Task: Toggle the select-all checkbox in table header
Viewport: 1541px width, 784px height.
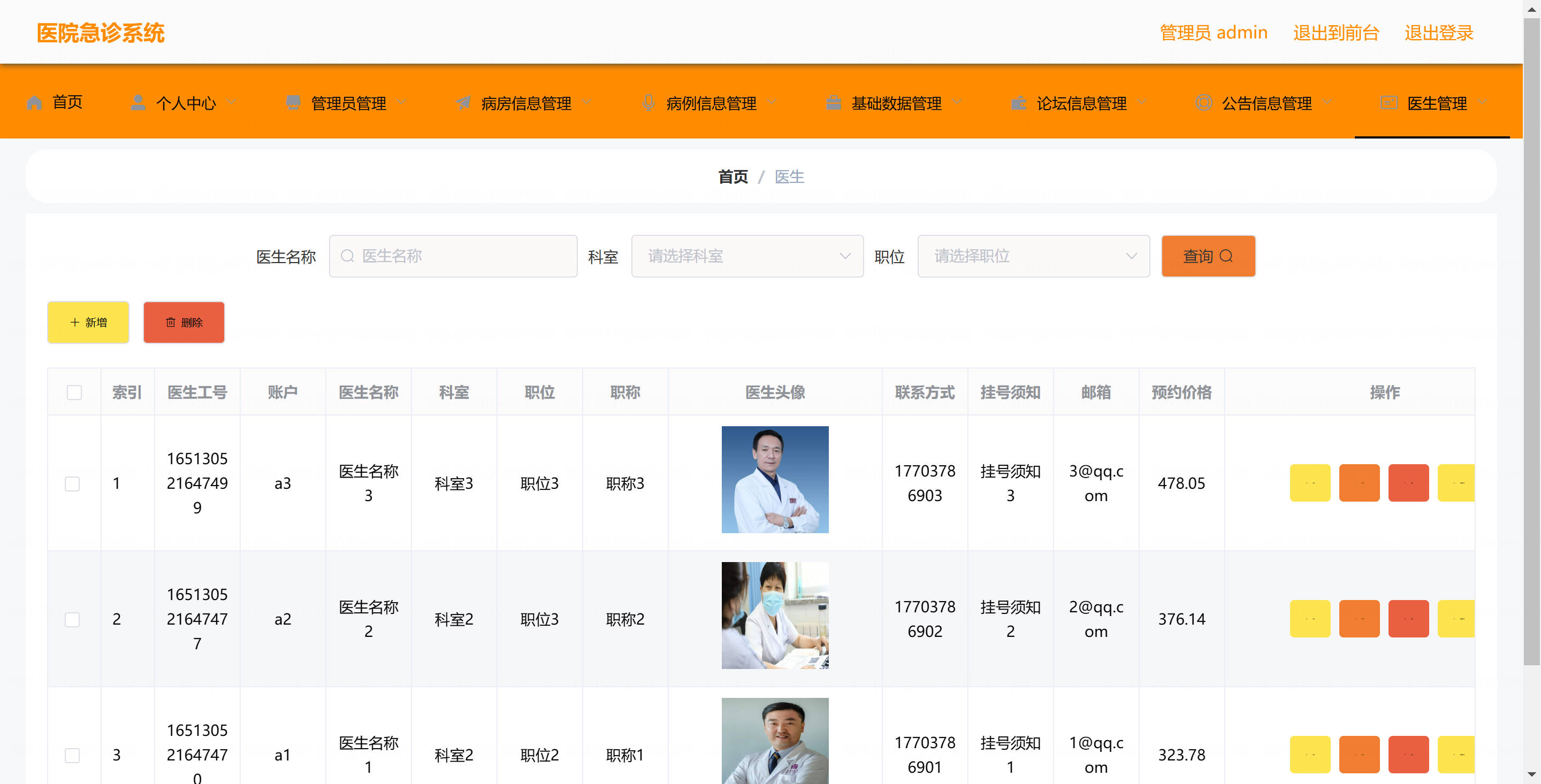Action: point(74,393)
